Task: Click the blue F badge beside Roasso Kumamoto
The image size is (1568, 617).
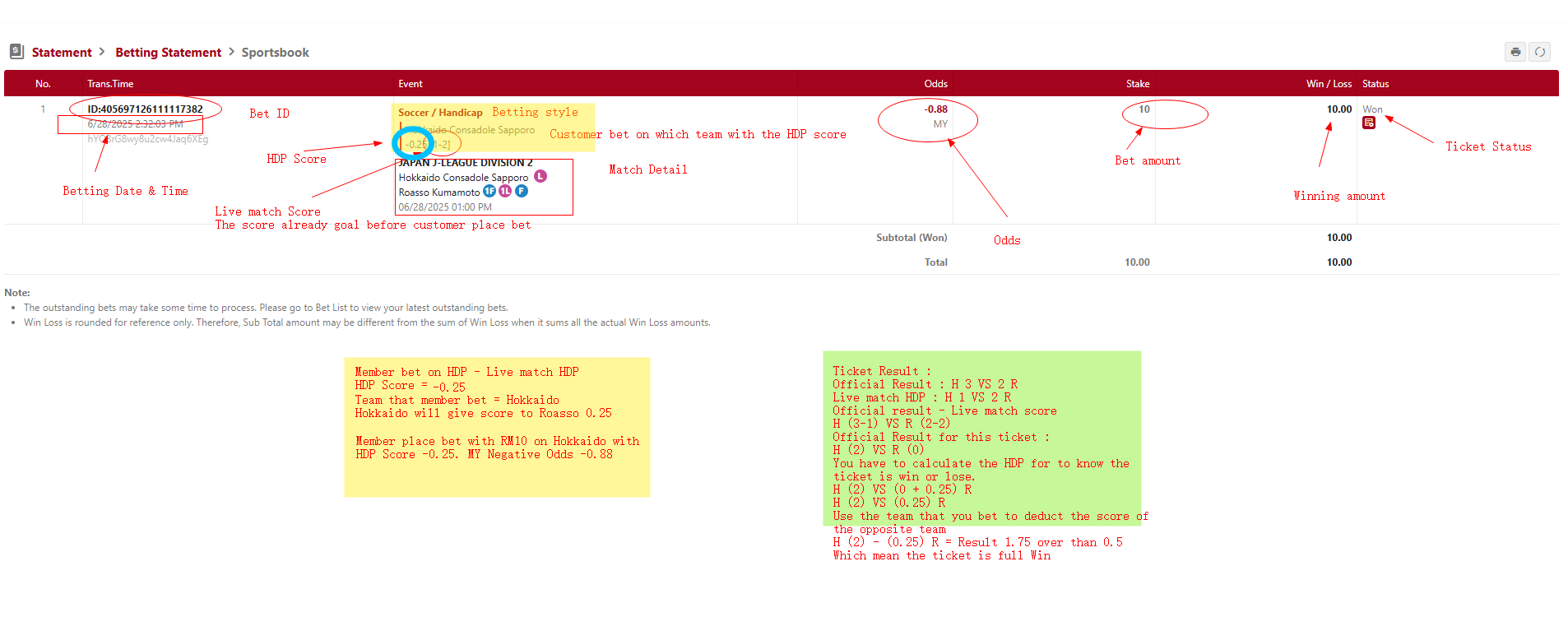Action: (x=522, y=191)
